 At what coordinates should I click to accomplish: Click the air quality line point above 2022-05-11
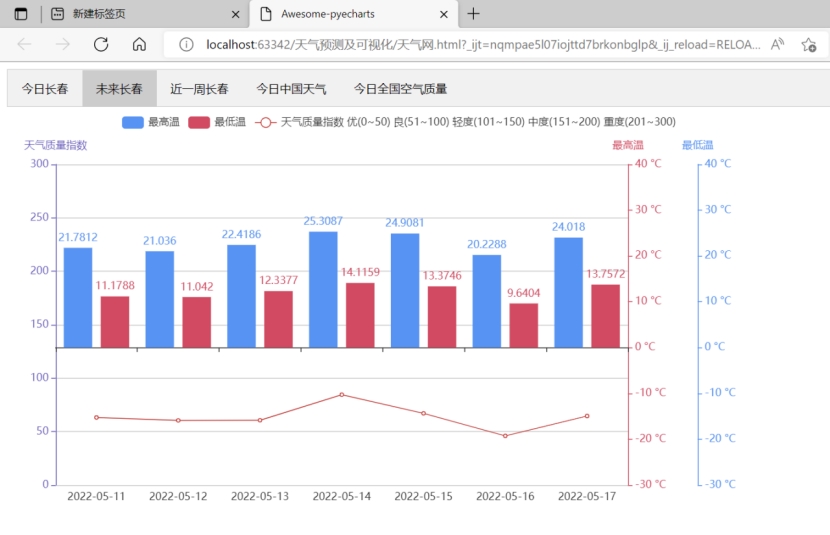[96, 418]
